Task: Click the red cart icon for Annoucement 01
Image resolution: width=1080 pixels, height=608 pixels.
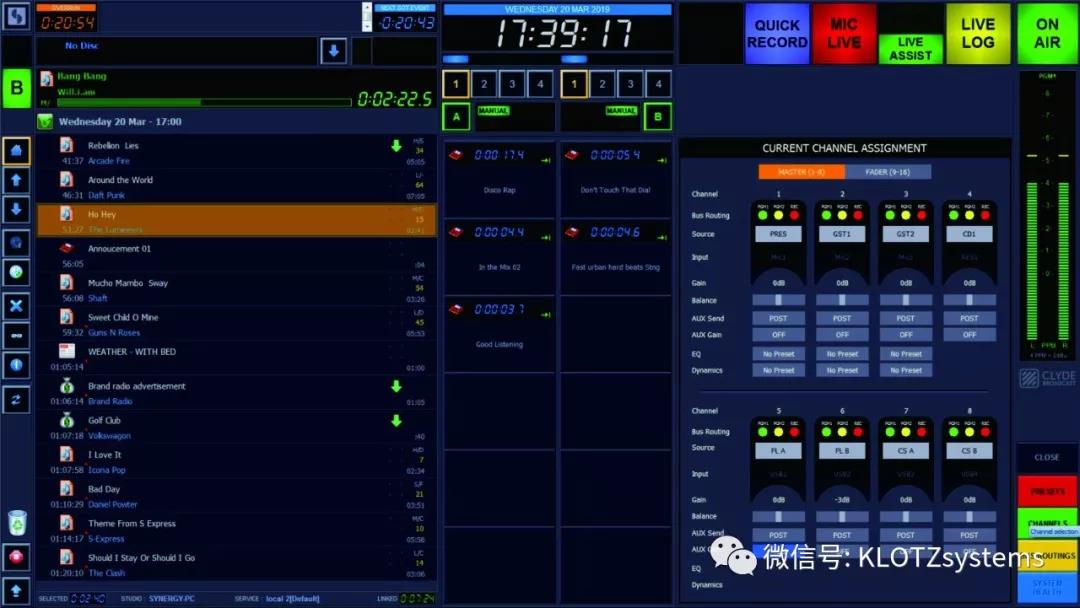Action: 66,248
